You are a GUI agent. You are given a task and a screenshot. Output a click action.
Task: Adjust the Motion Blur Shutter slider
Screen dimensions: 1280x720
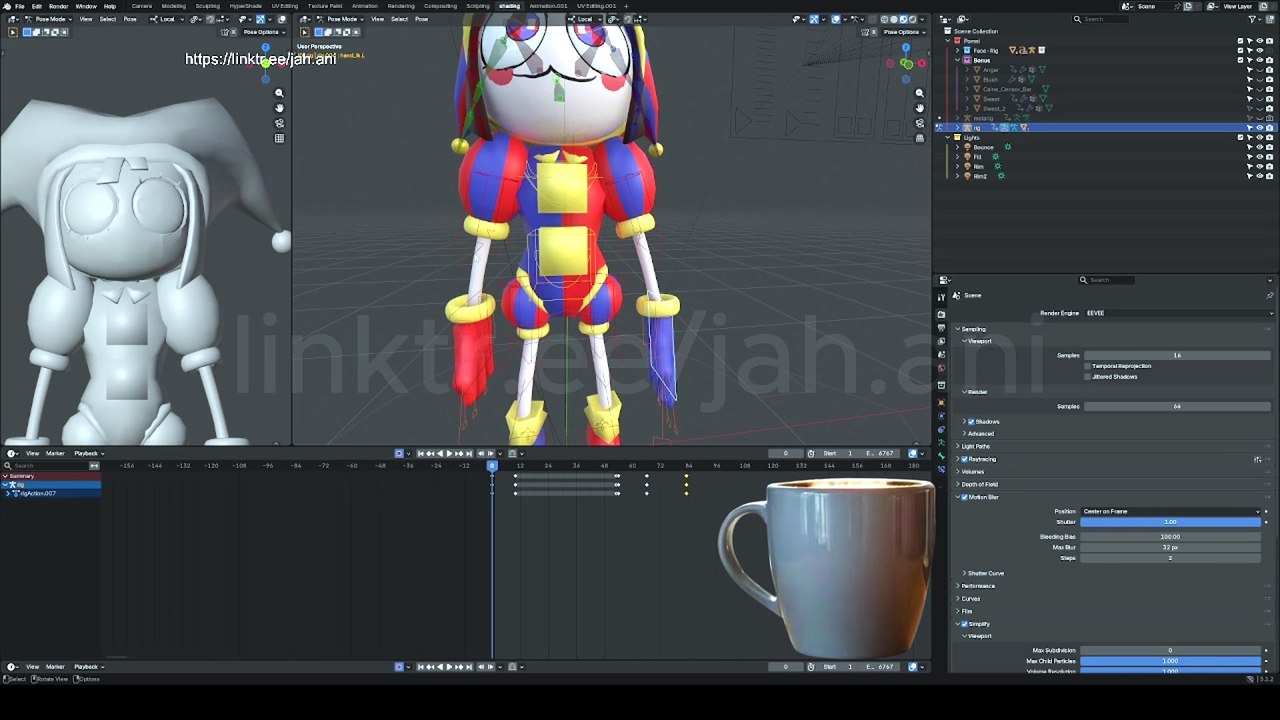coord(1171,522)
